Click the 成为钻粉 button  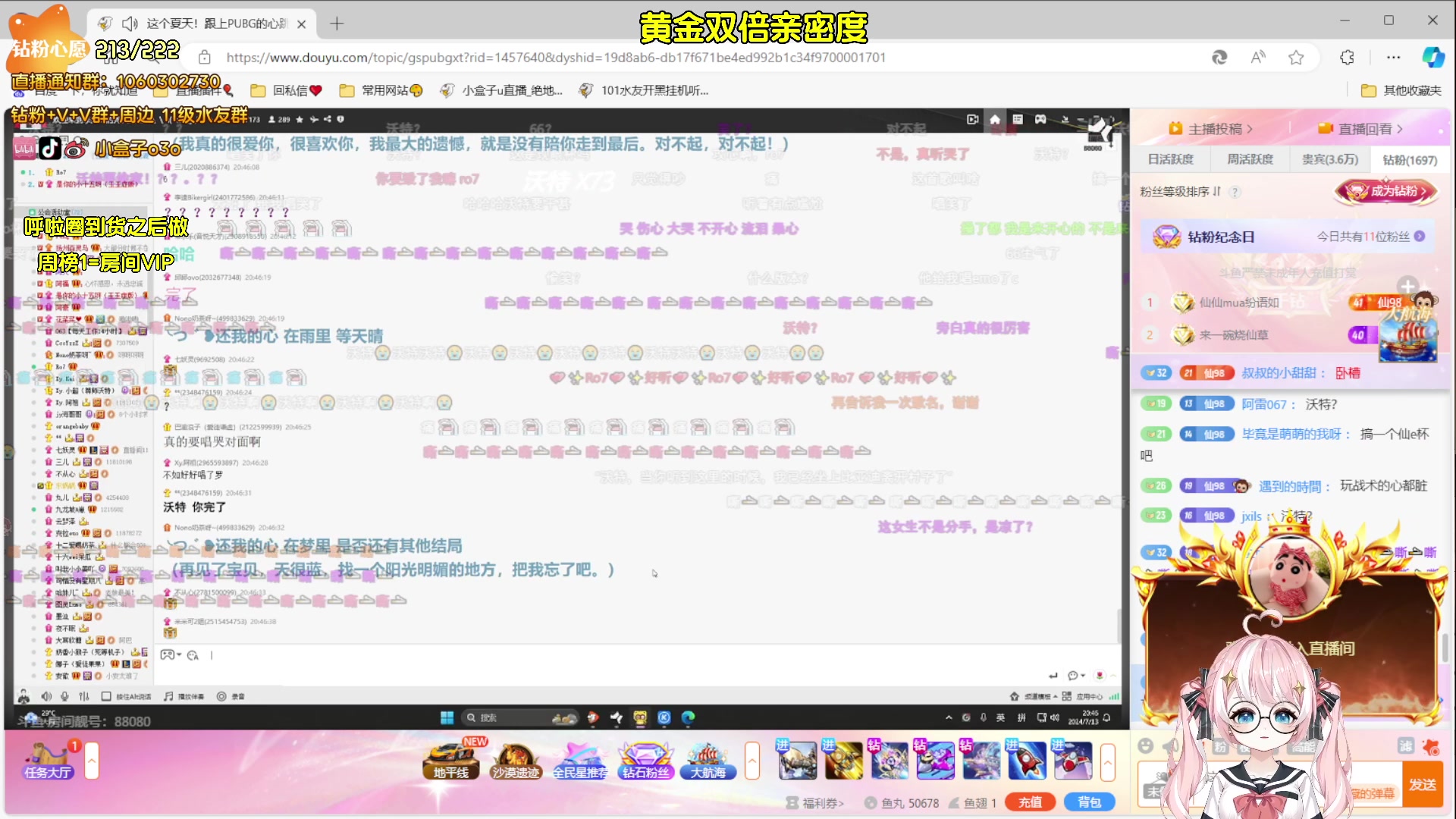pyautogui.click(x=1386, y=192)
